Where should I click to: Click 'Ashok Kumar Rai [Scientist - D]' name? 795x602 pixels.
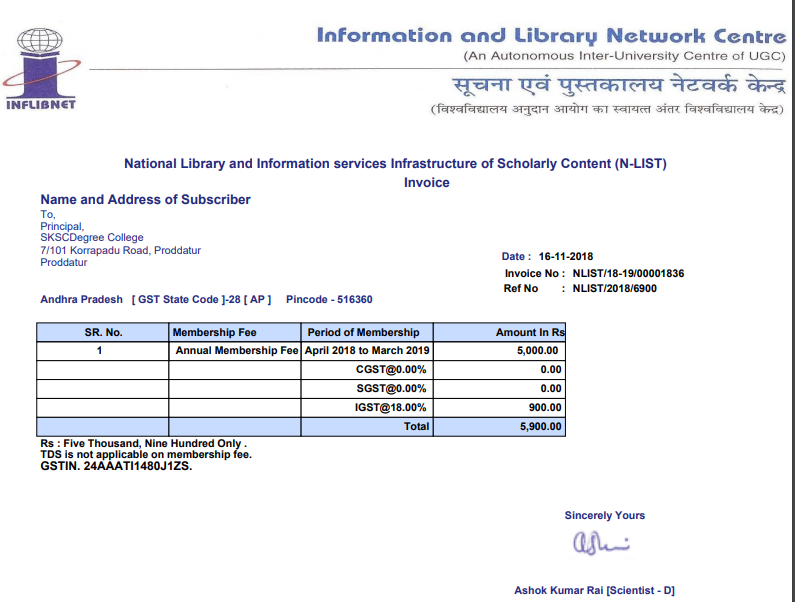tap(594, 590)
